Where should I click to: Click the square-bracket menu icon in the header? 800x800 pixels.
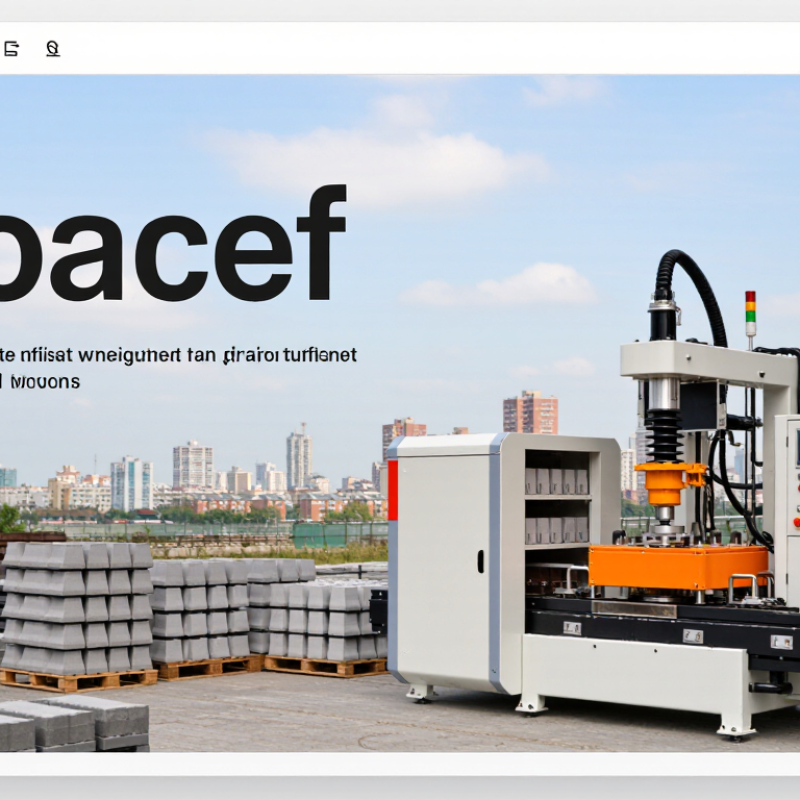point(11,49)
